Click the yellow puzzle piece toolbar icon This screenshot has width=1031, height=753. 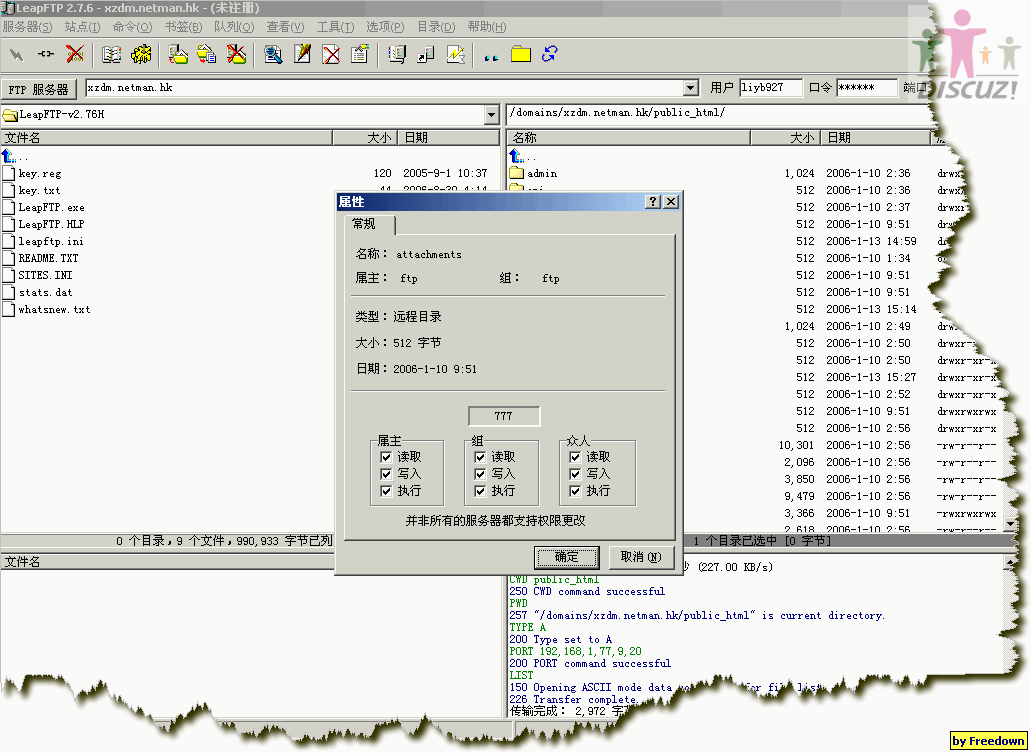point(141,55)
